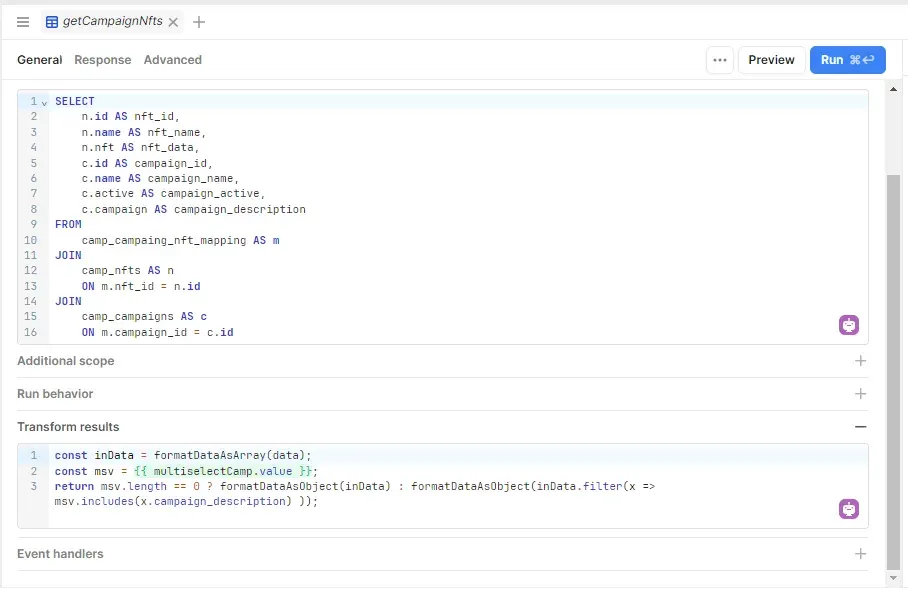Open AI assistant in SQL editor
Screen dimensions: 908x591
coord(849,325)
